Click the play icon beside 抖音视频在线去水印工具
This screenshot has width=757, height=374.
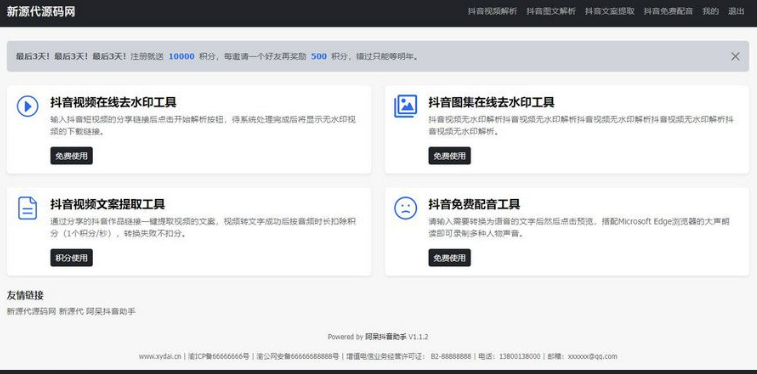click(x=28, y=106)
